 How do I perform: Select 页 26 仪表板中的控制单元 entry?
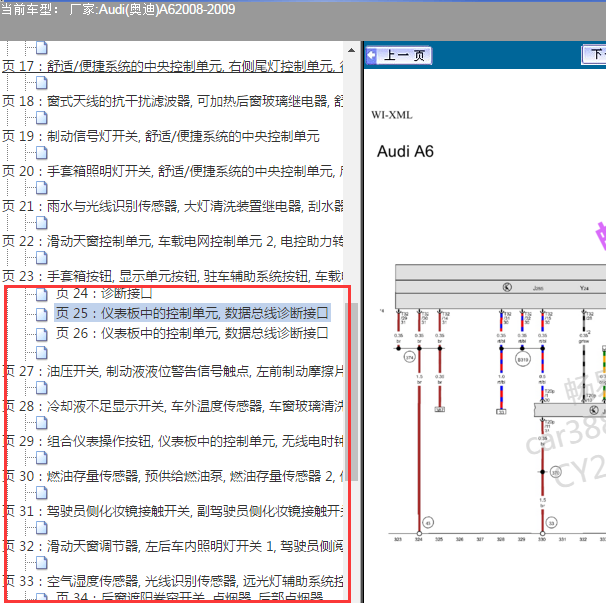(x=192, y=333)
